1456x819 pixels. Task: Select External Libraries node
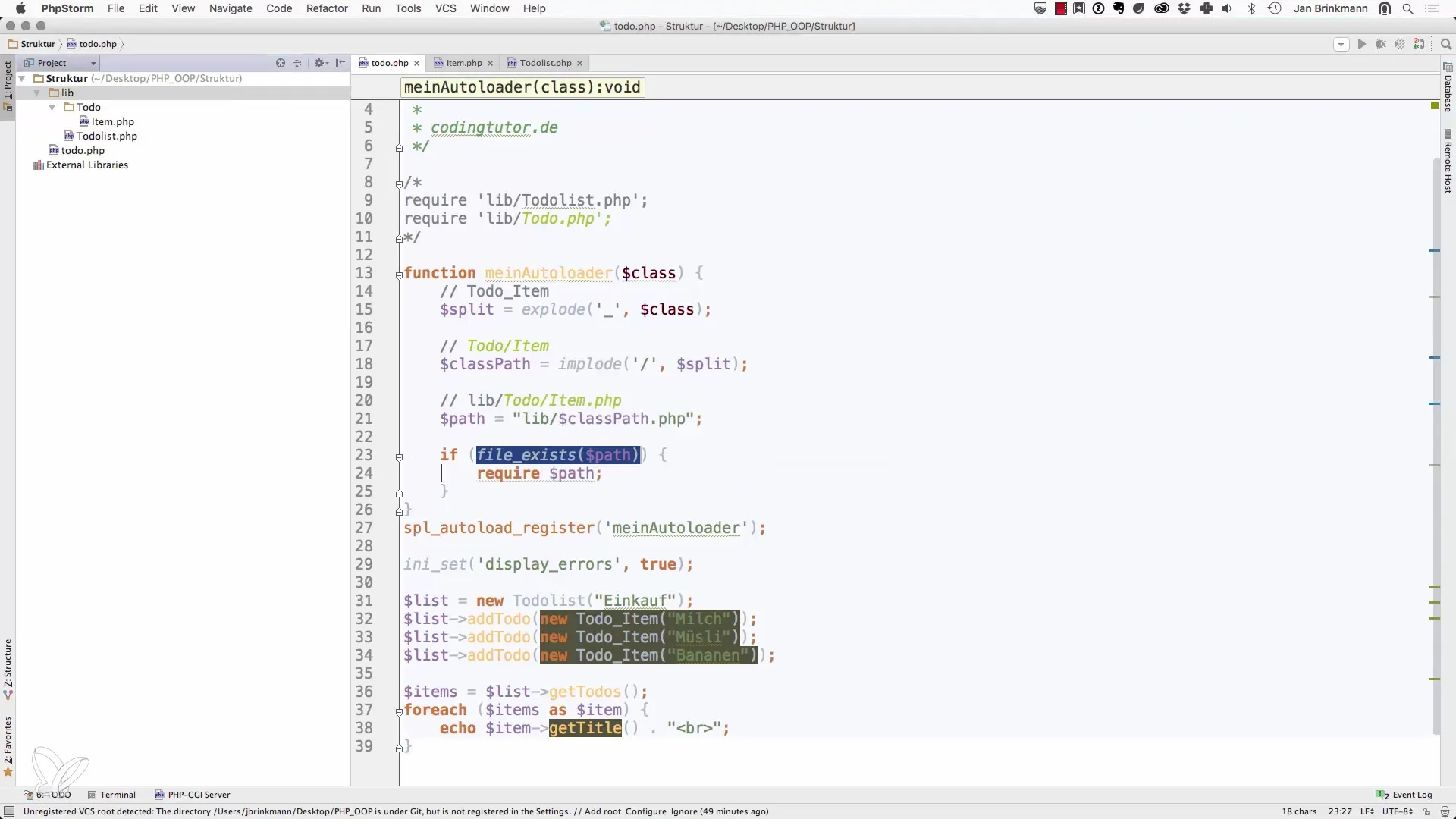point(80,165)
